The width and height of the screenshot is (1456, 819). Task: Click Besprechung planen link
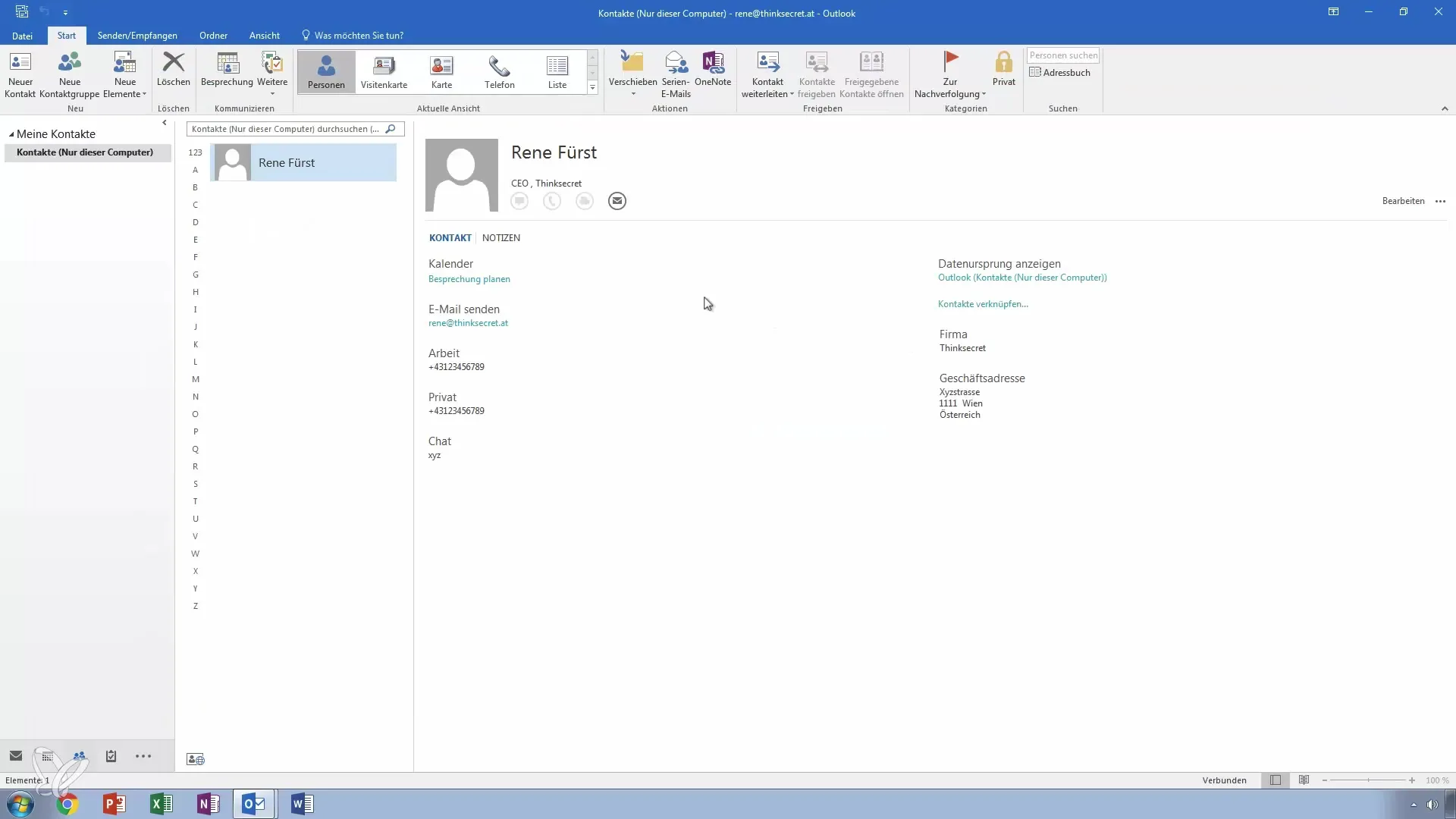(469, 279)
